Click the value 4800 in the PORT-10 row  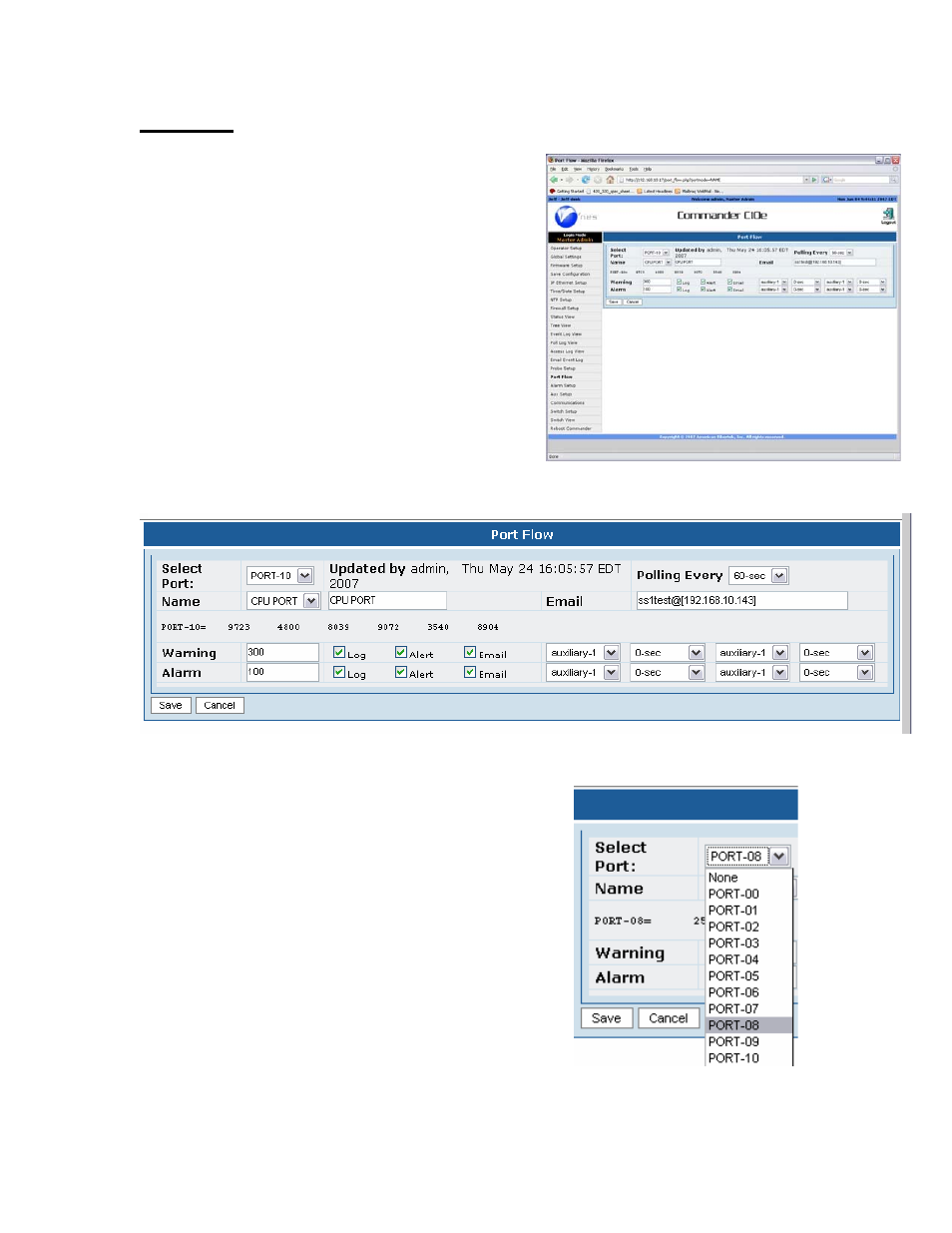[288, 627]
